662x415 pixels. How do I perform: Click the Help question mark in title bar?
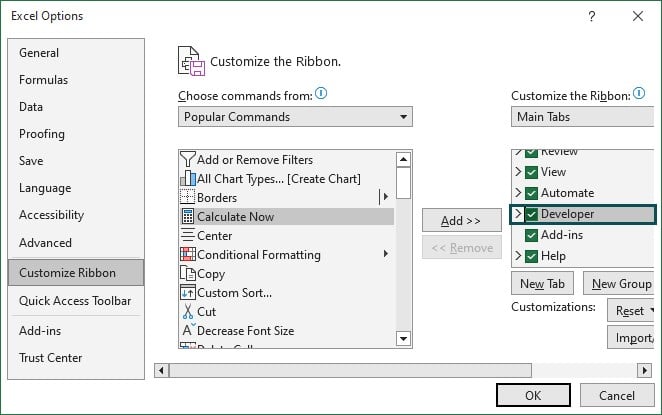pos(591,16)
